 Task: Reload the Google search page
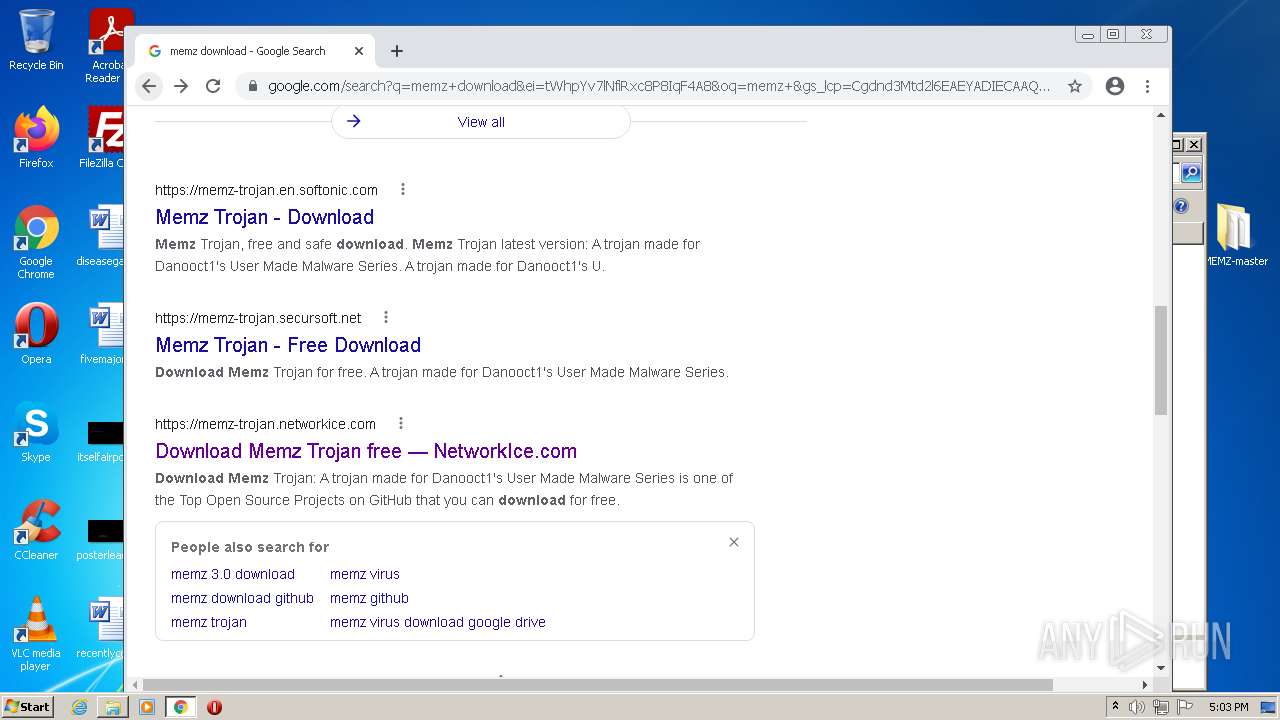coord(213,86)
